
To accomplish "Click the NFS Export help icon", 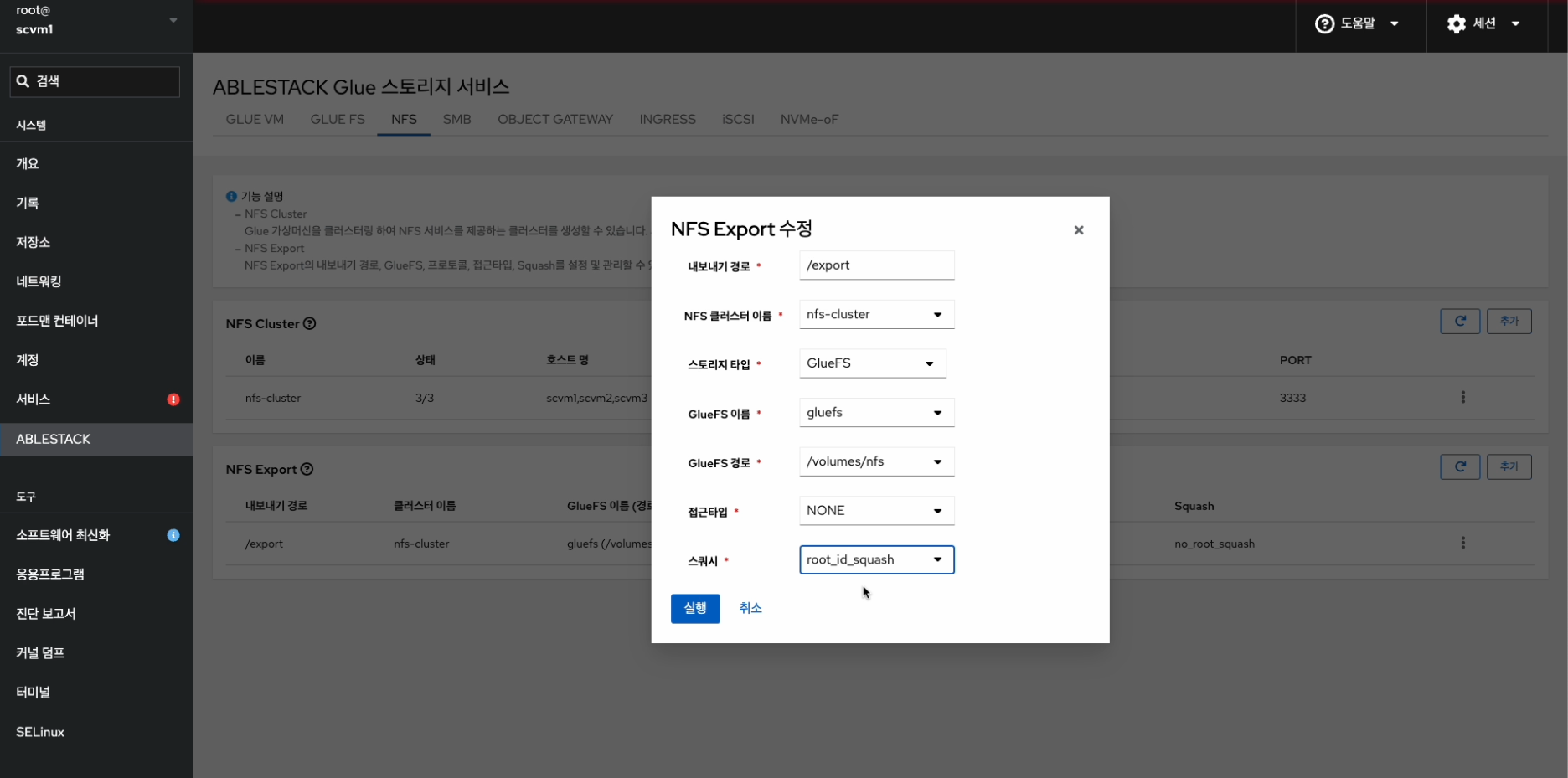I will 307,469.
